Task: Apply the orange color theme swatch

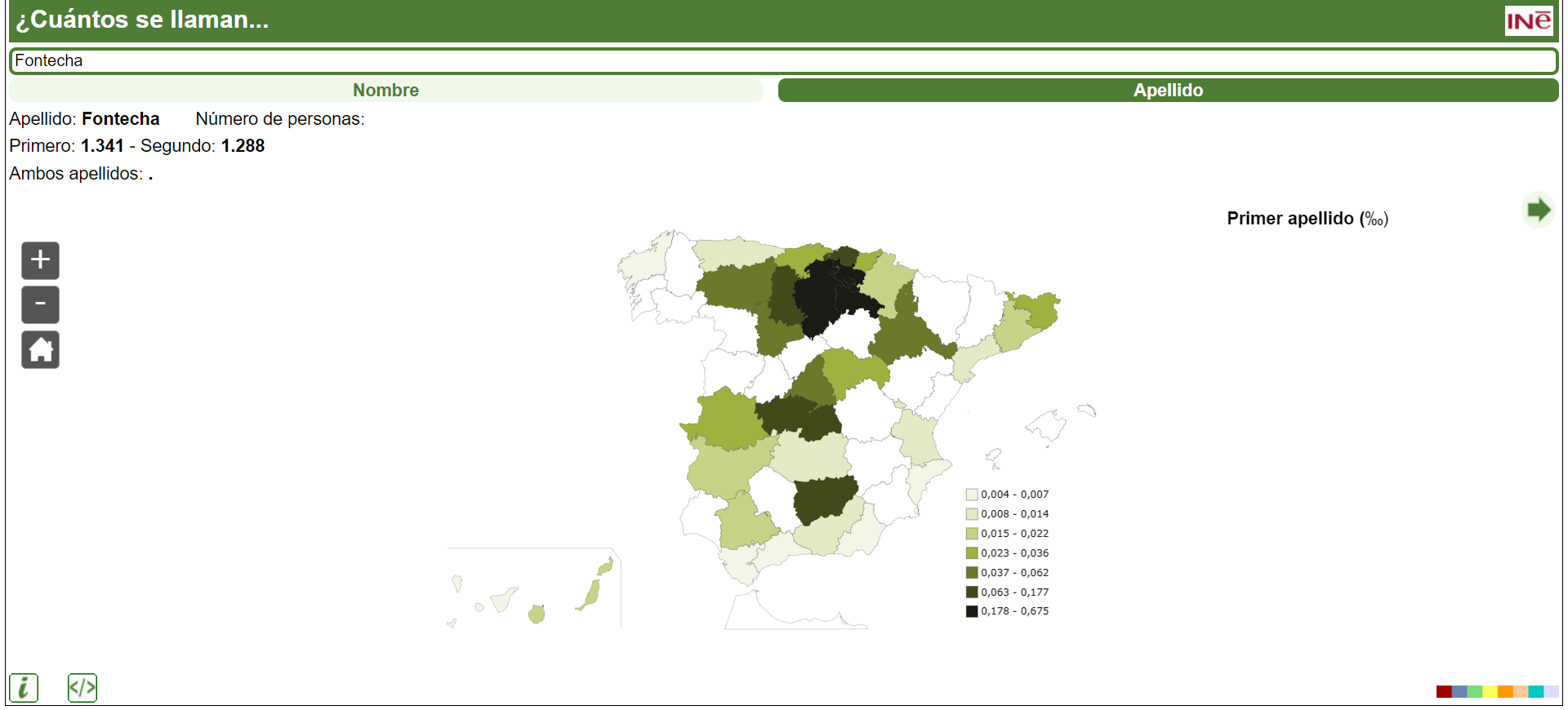Action: pos(1505,691)
